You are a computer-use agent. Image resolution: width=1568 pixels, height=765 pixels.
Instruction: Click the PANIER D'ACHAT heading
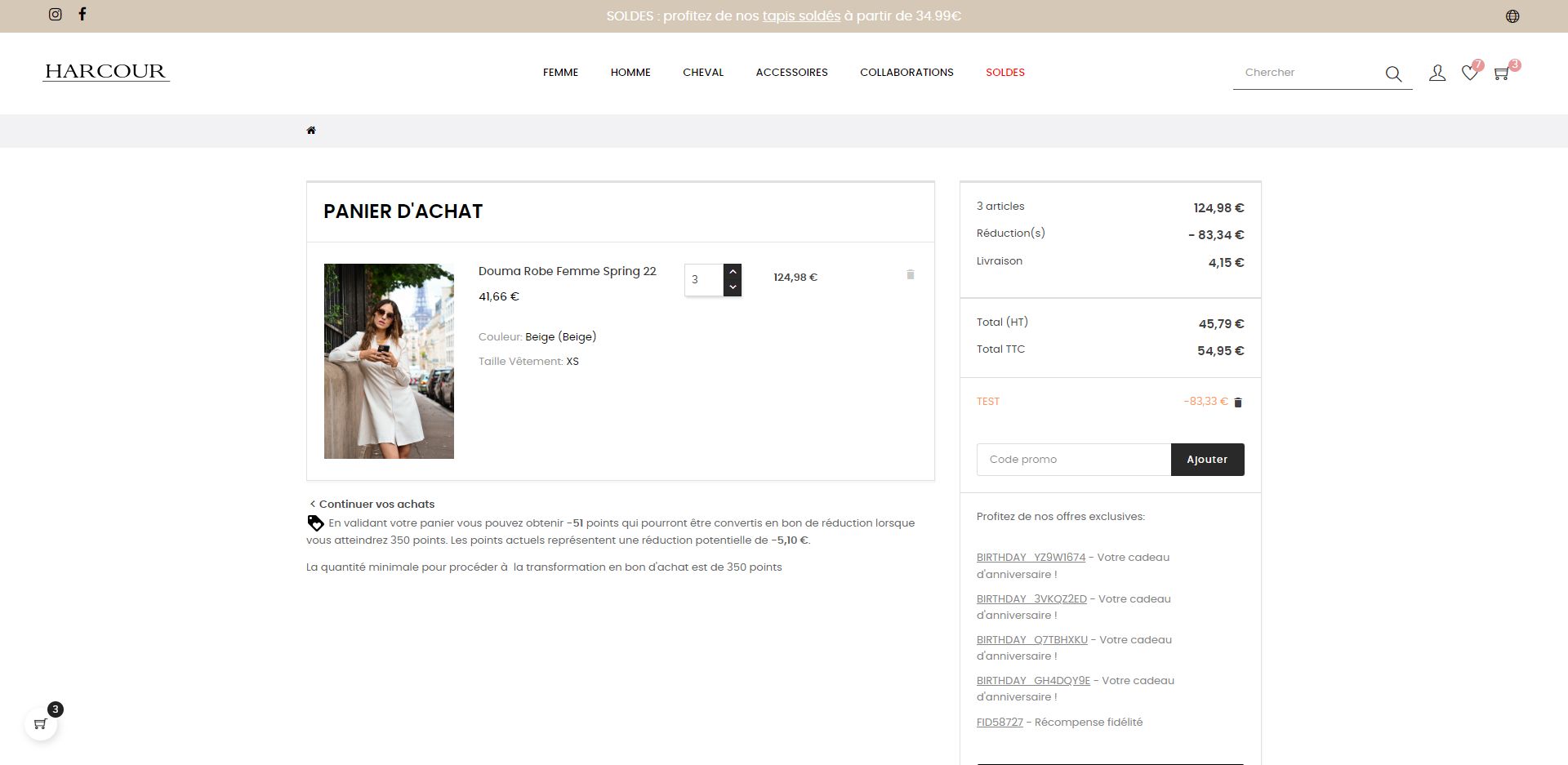coord(403,211)
